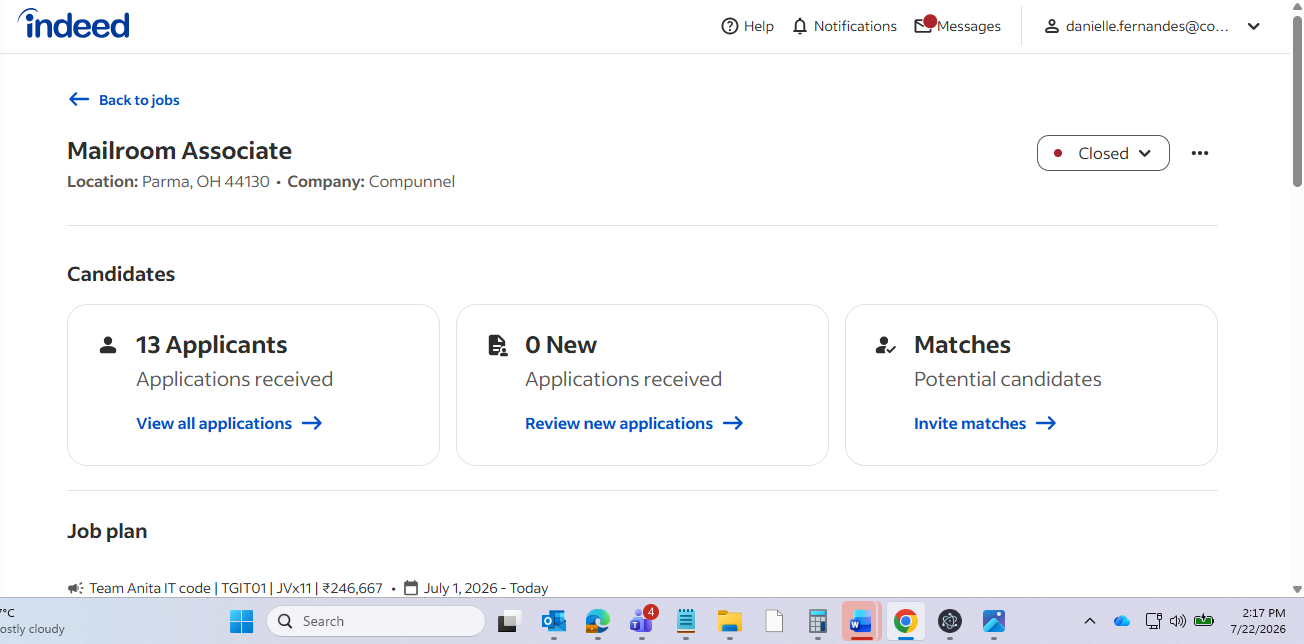1304x644 pixels.
Task: Click the Compunnel company name
Action: [412, 182]
